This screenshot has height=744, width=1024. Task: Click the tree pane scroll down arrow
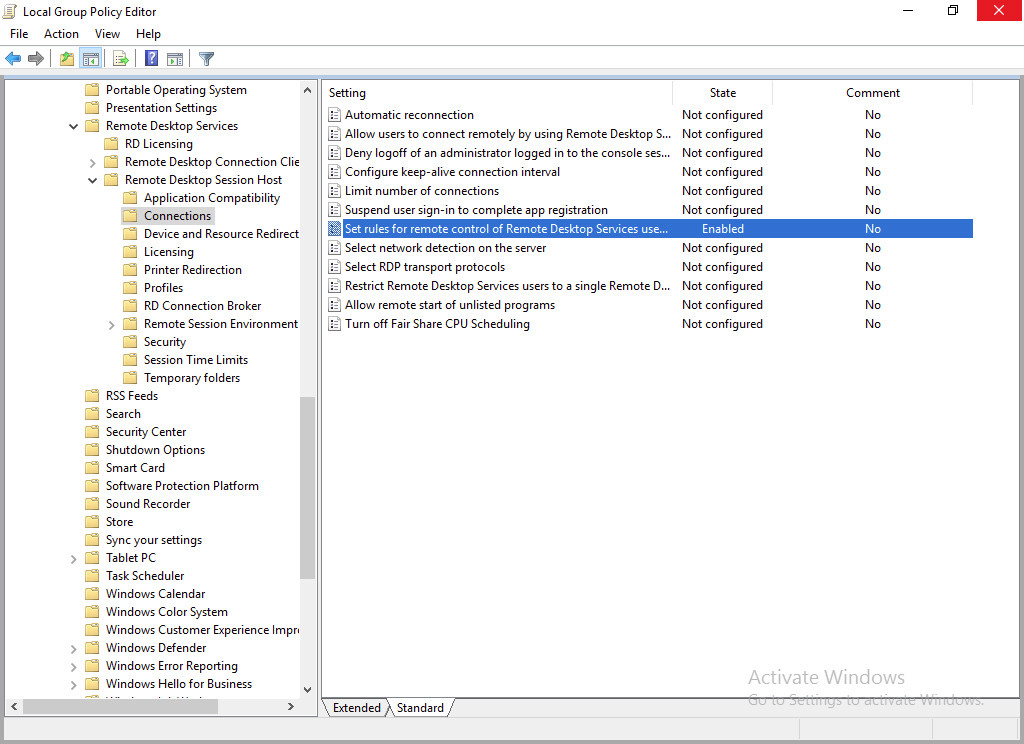coord(307,690)
